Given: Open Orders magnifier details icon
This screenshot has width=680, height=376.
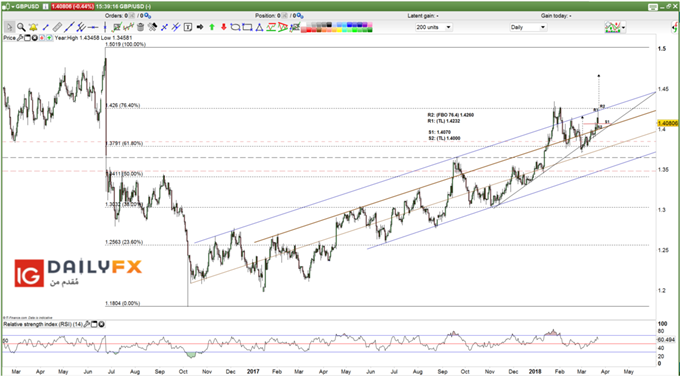Looking at the screenshot, I should click(x=147, y=16).
